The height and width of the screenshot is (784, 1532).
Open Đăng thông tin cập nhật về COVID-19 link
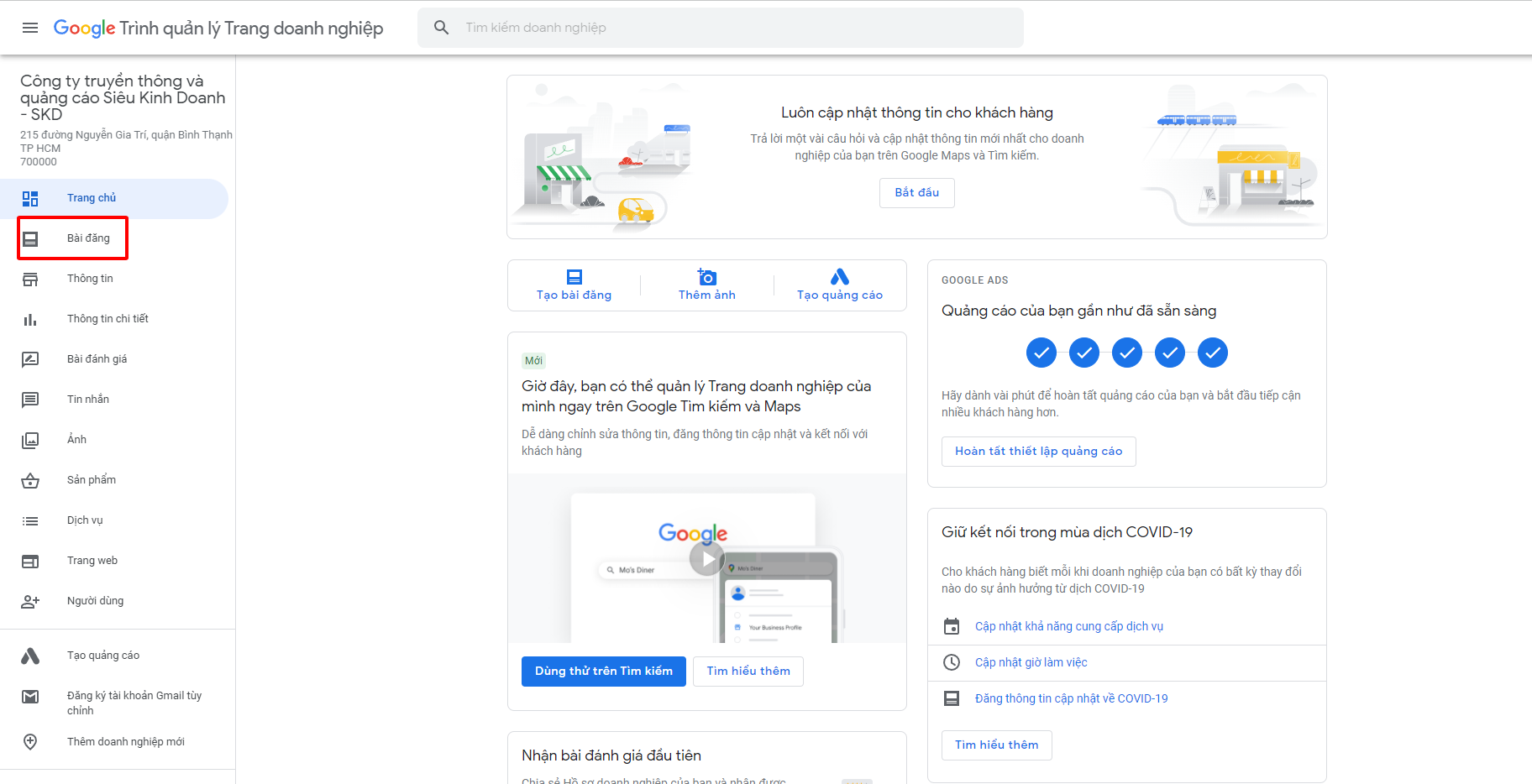1072,699
